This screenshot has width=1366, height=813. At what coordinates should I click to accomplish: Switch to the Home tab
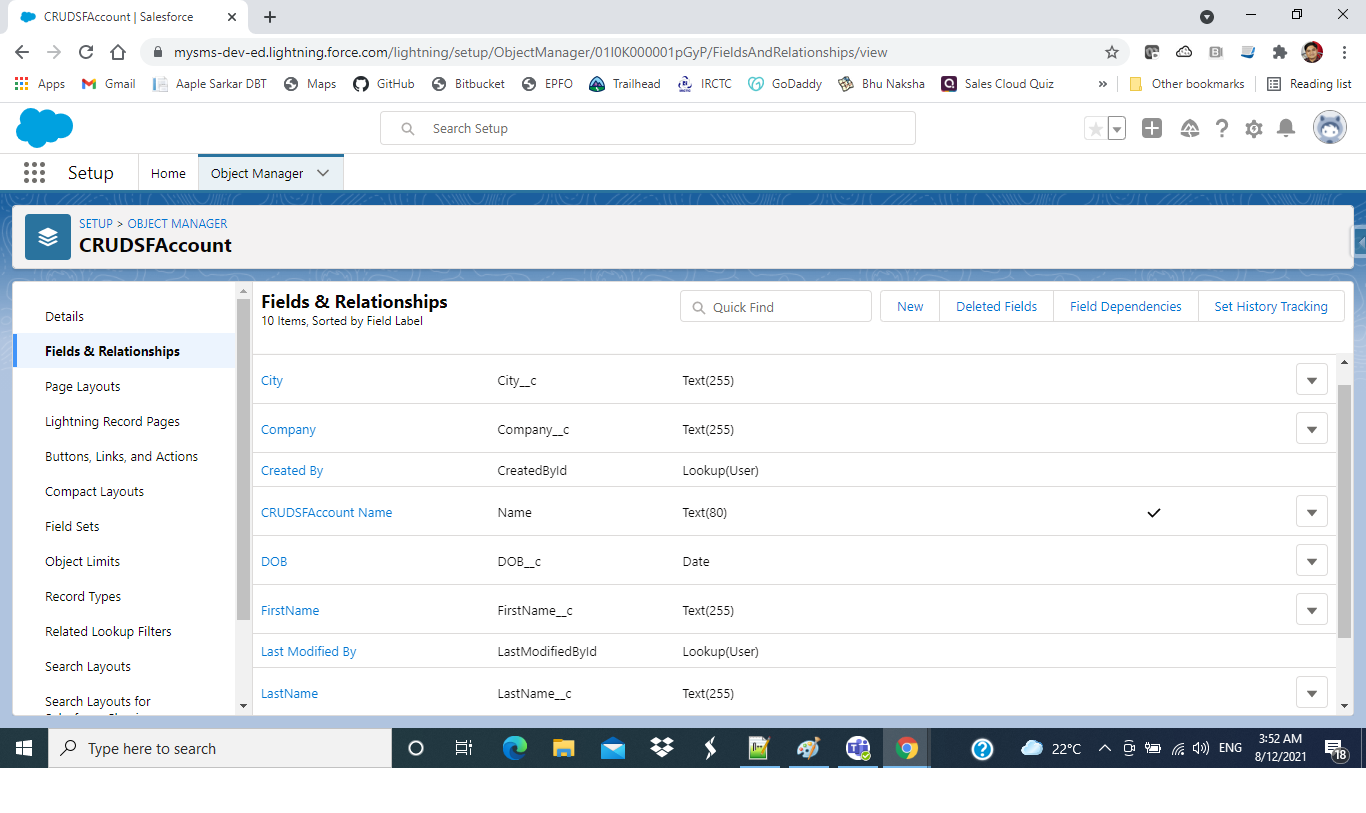click(x=168, y=173)
